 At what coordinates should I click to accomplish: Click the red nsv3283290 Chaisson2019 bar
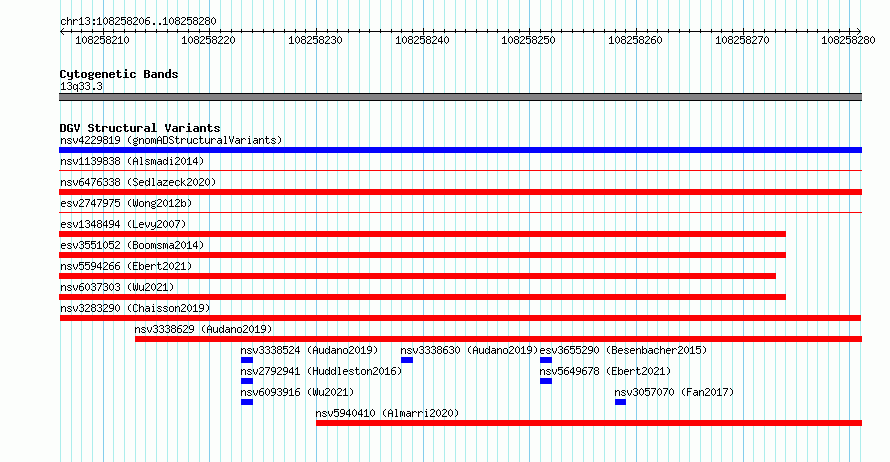click(x=460, y=318)
